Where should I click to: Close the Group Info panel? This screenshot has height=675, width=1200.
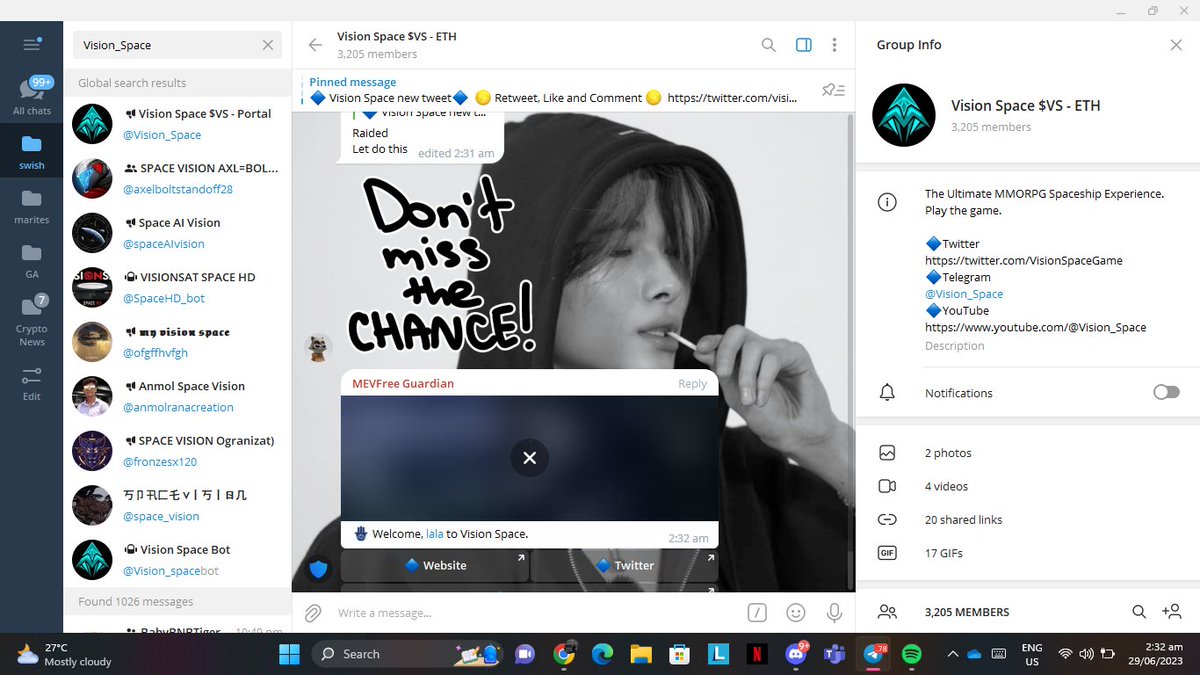coord(1176,45)
